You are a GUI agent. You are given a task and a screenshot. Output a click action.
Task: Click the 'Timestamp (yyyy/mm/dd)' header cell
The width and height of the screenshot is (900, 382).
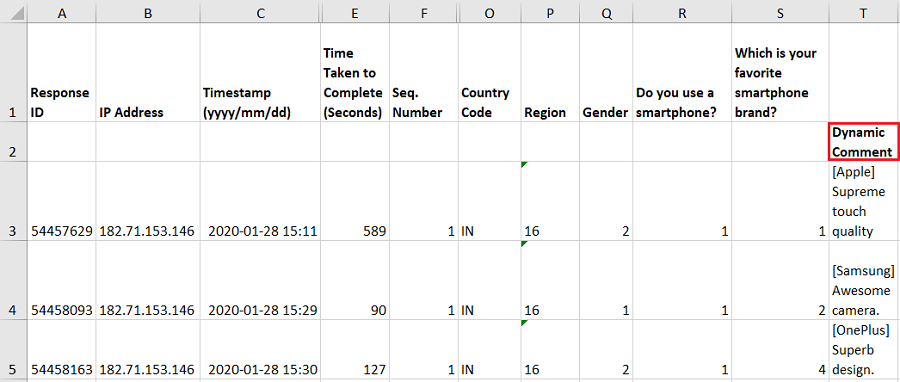259,72
